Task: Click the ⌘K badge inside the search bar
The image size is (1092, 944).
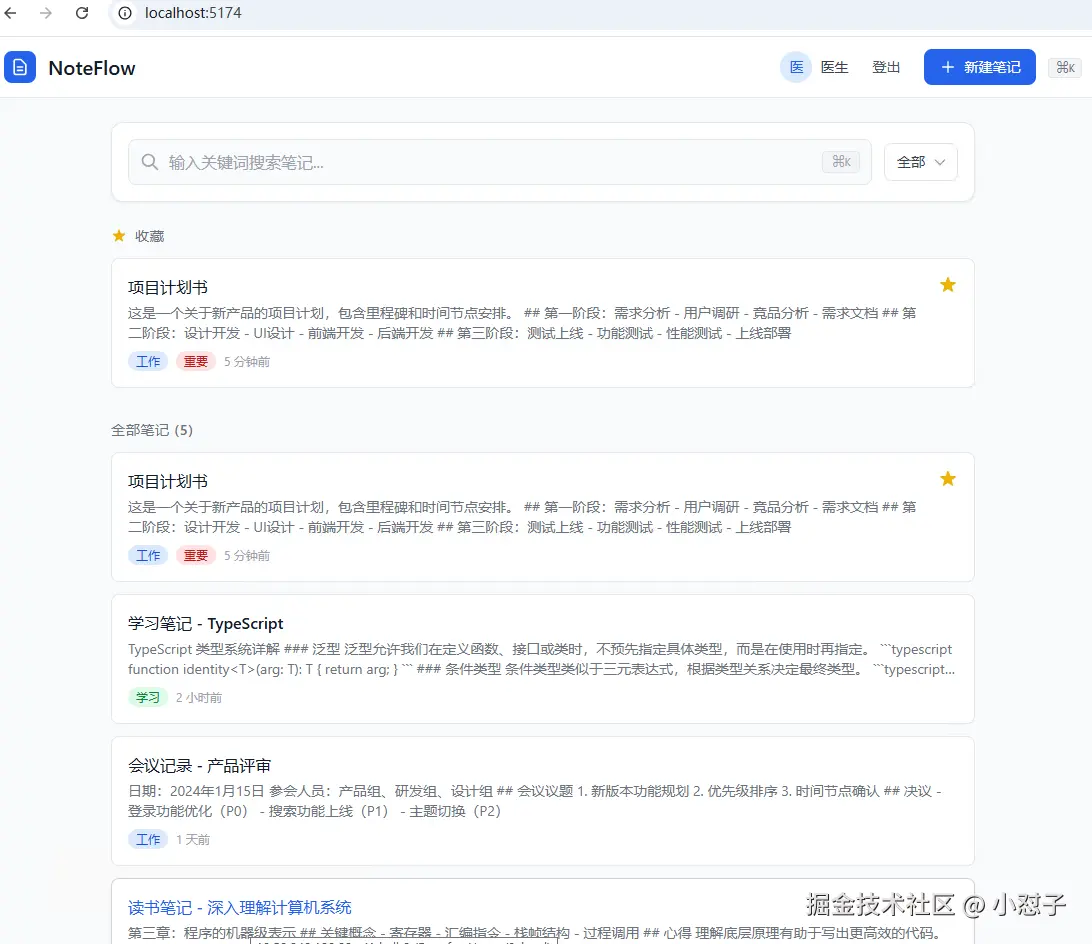Action: 841,161
